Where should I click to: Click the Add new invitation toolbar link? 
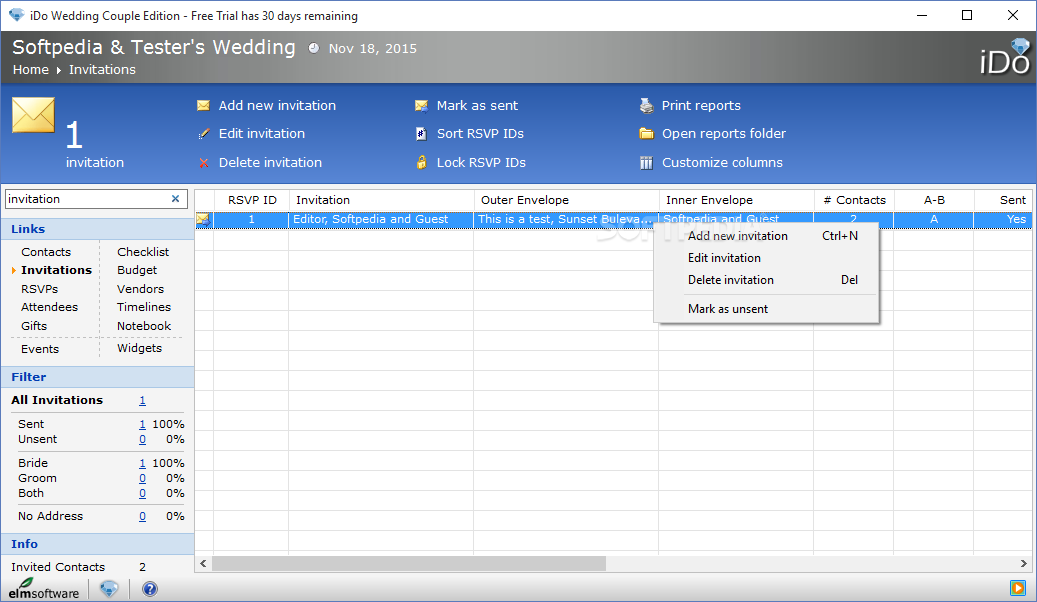pyautogui.click(x=277, y=106)
